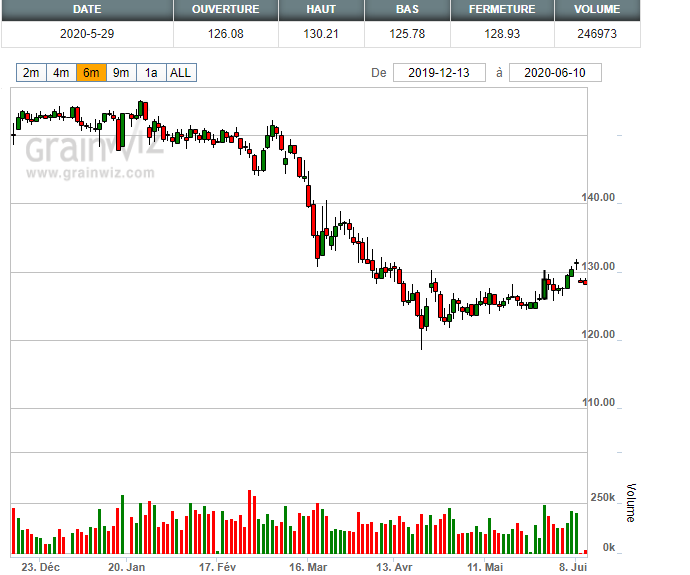
Task: Click the end date field 2020-06-10
Action: pos(555,73)
